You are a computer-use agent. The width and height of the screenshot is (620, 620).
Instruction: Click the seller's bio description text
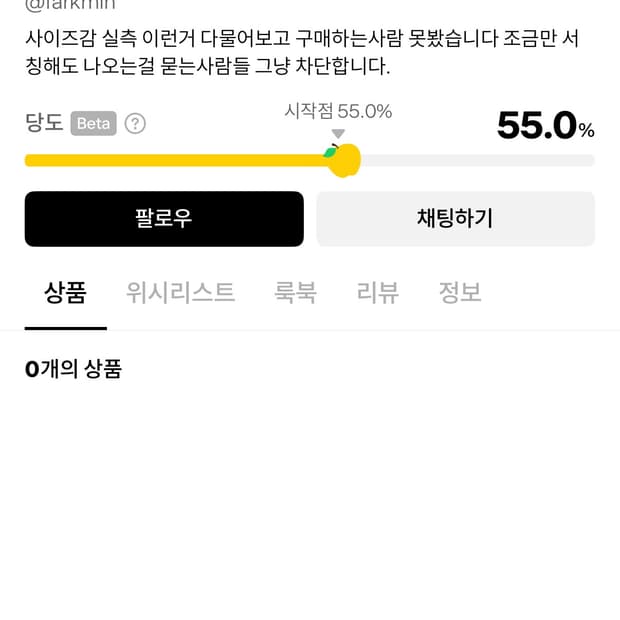click(x=300, y=54)
